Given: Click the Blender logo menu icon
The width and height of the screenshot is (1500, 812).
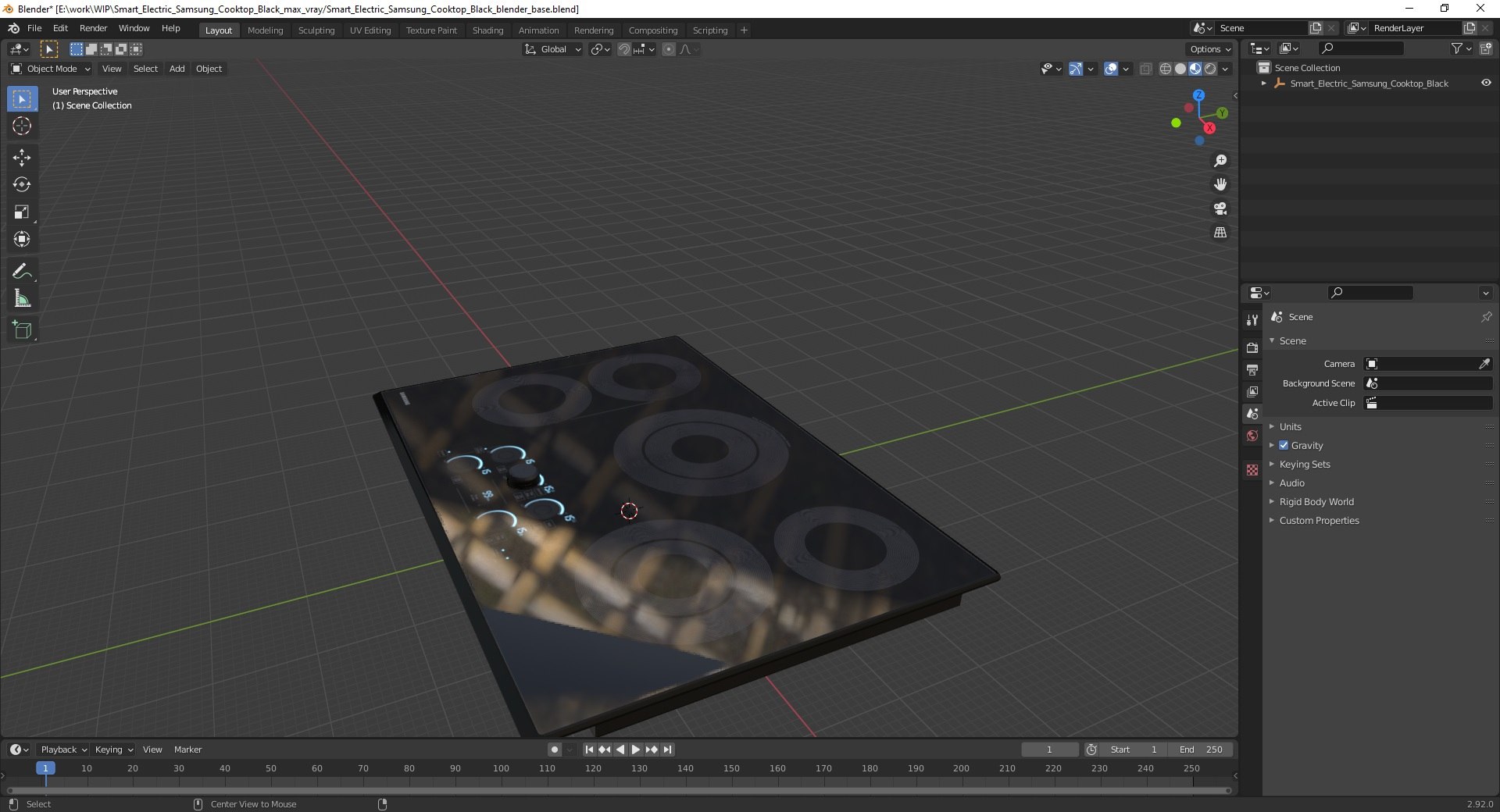Looking at the screenshot, I should click(x=13, y=28).
